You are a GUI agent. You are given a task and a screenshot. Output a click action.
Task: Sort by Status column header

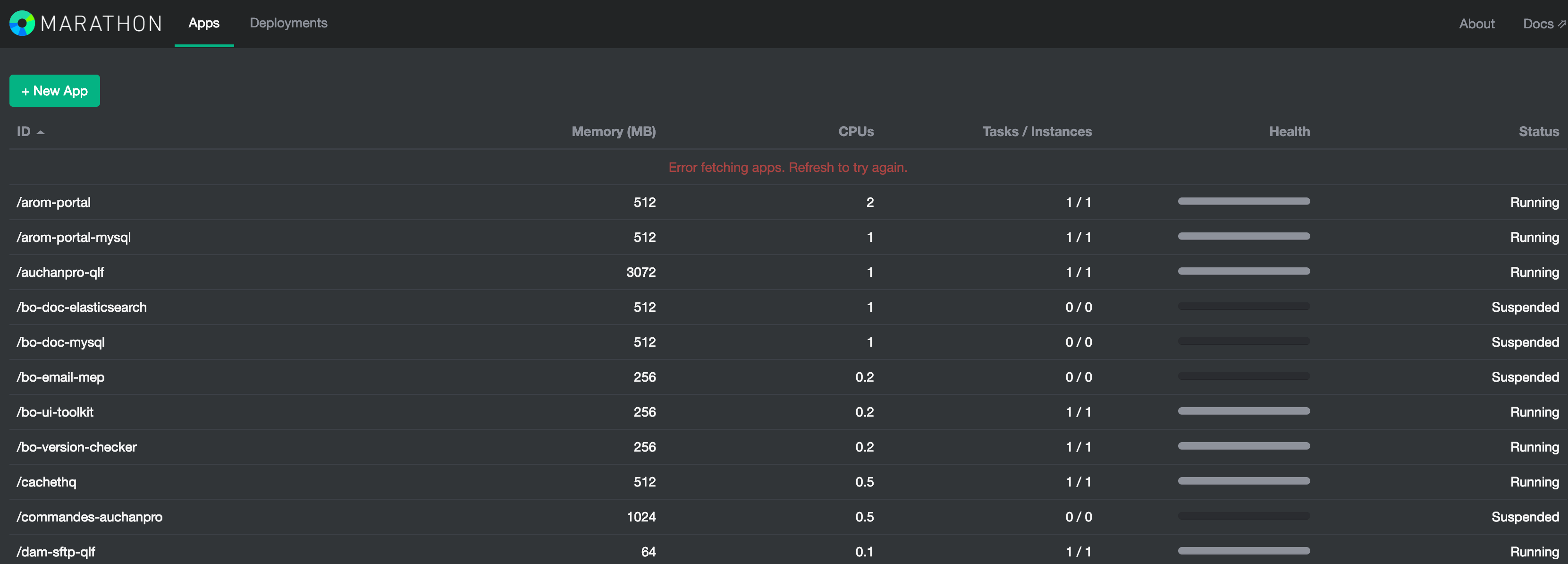(x=1538, y=132)
